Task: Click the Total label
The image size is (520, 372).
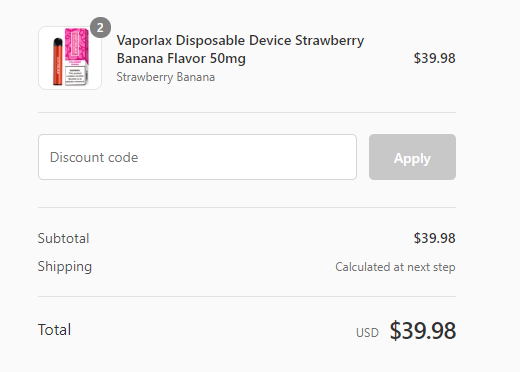Action: click(54, 330)
